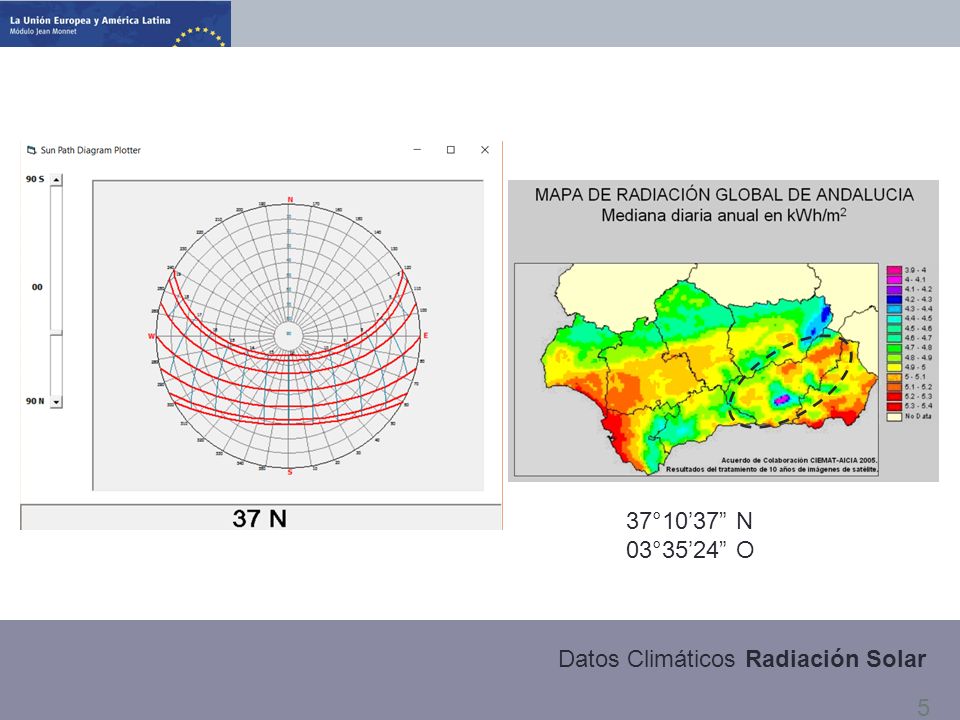Viewport: 960px width, 720px height.
Task: Click the 'Acuerdo de Colaboración CIEMAT-AICIA 2005' credit
Action: [799, 460]
